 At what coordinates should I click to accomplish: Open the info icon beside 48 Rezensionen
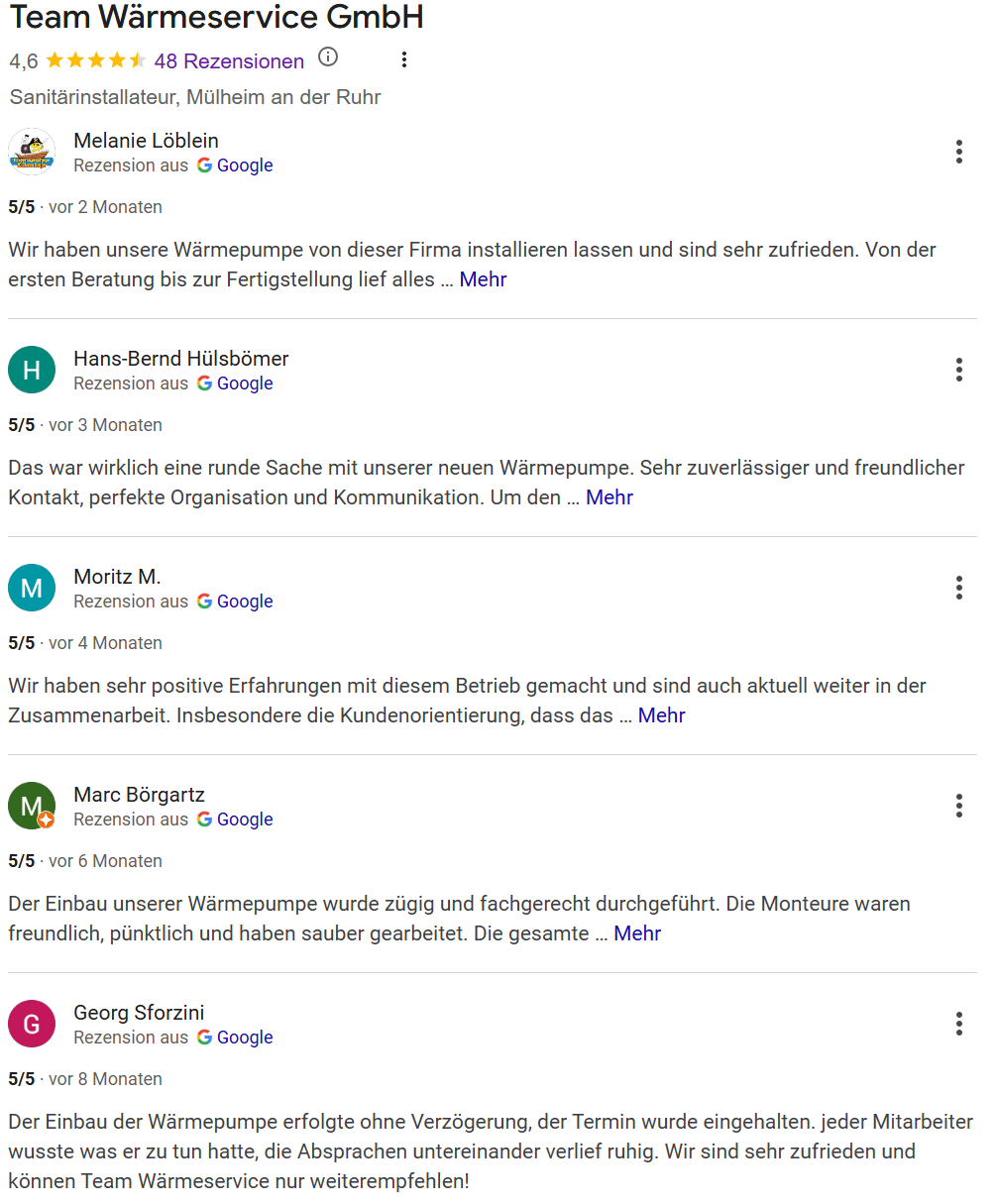tap(328, 57)
